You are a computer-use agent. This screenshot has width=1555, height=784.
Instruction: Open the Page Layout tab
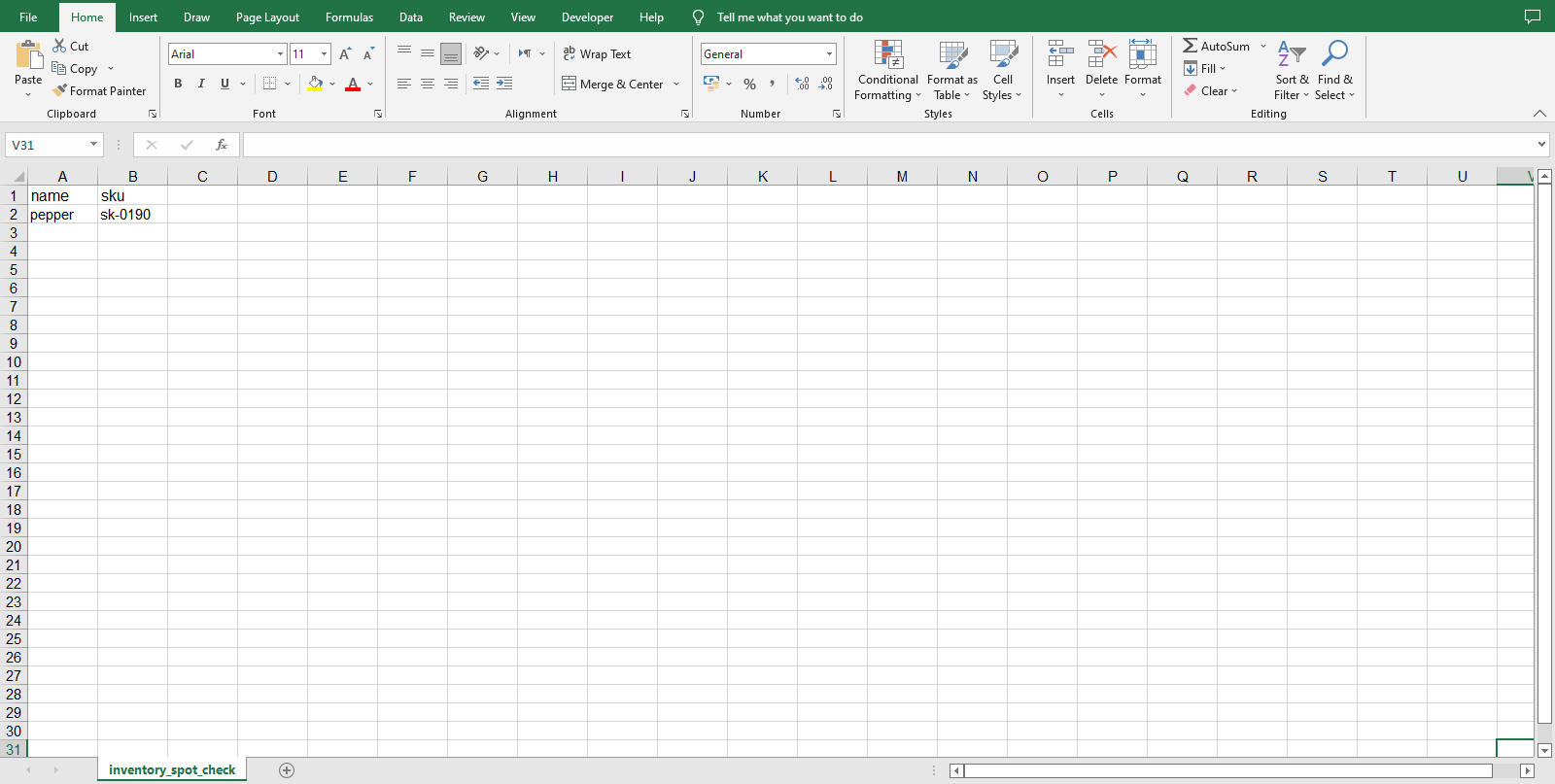tap(267, 17)
